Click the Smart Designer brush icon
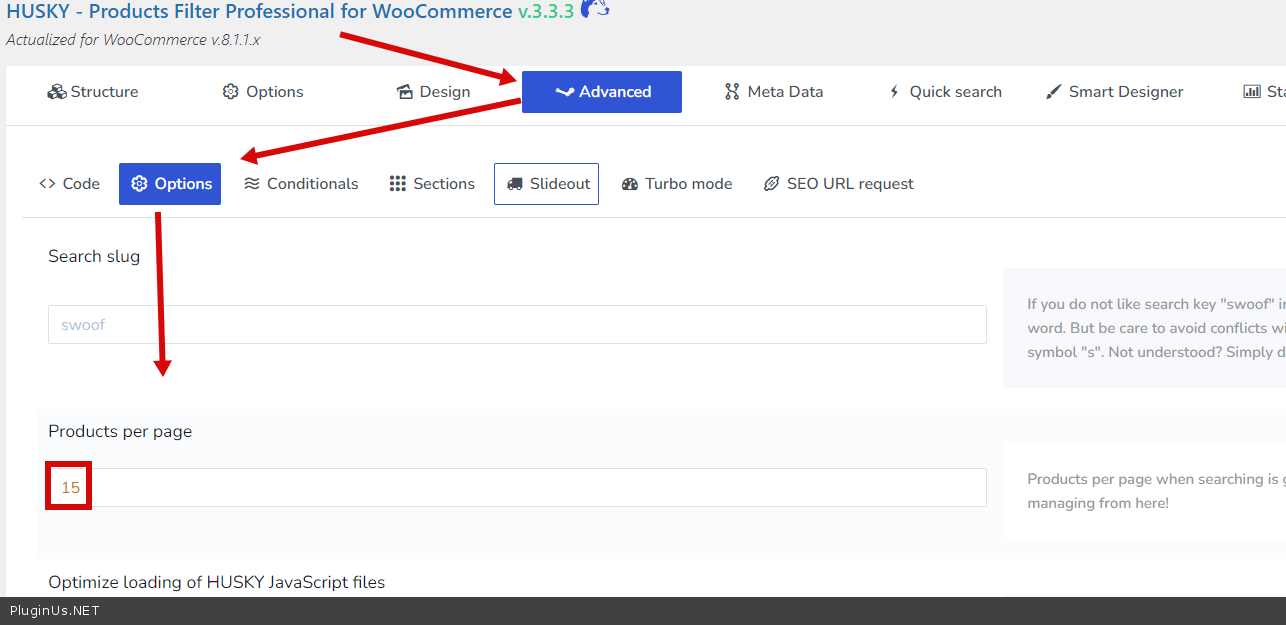 coord(1053,92)
